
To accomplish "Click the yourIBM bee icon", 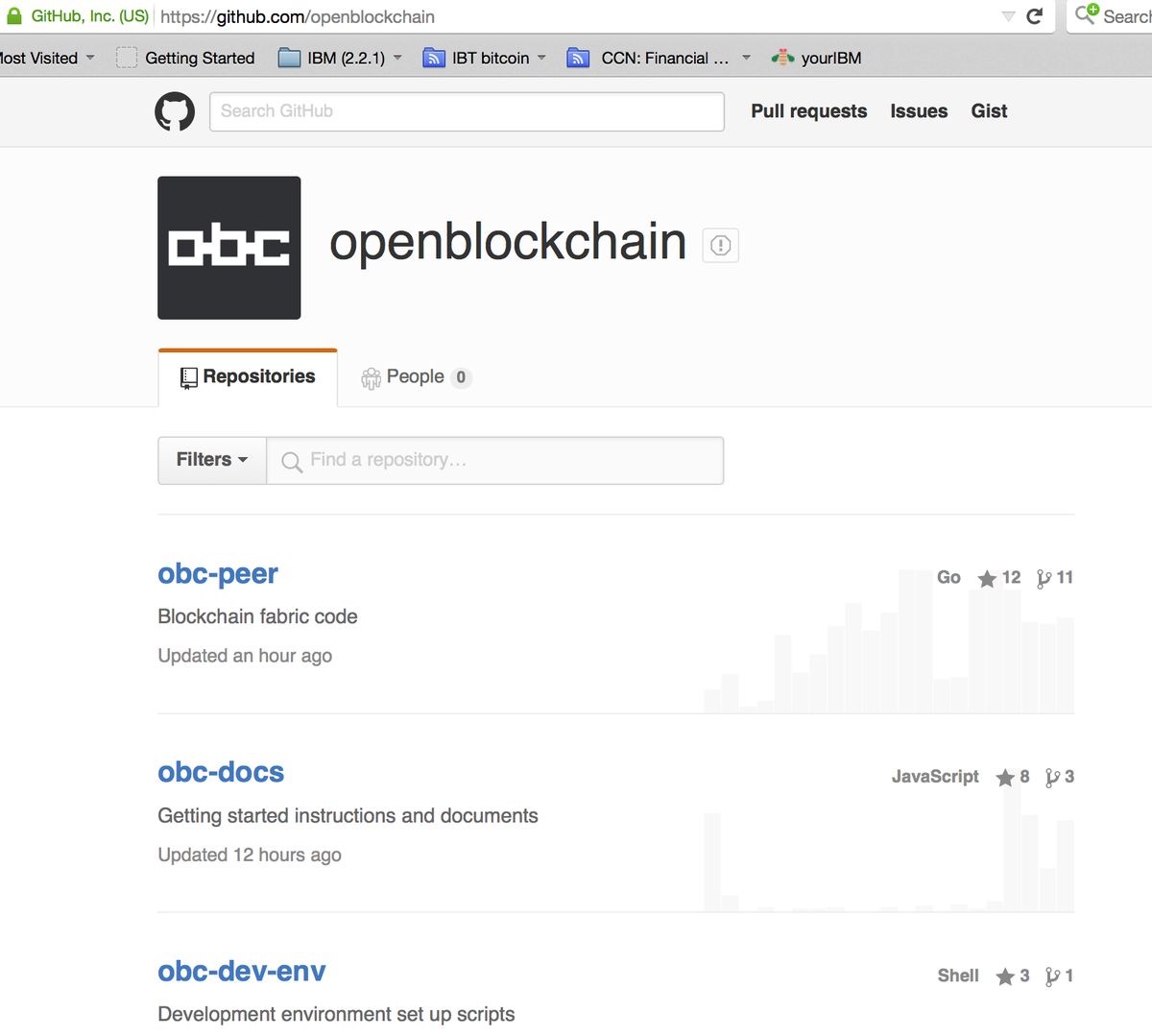I will (782, 58).
